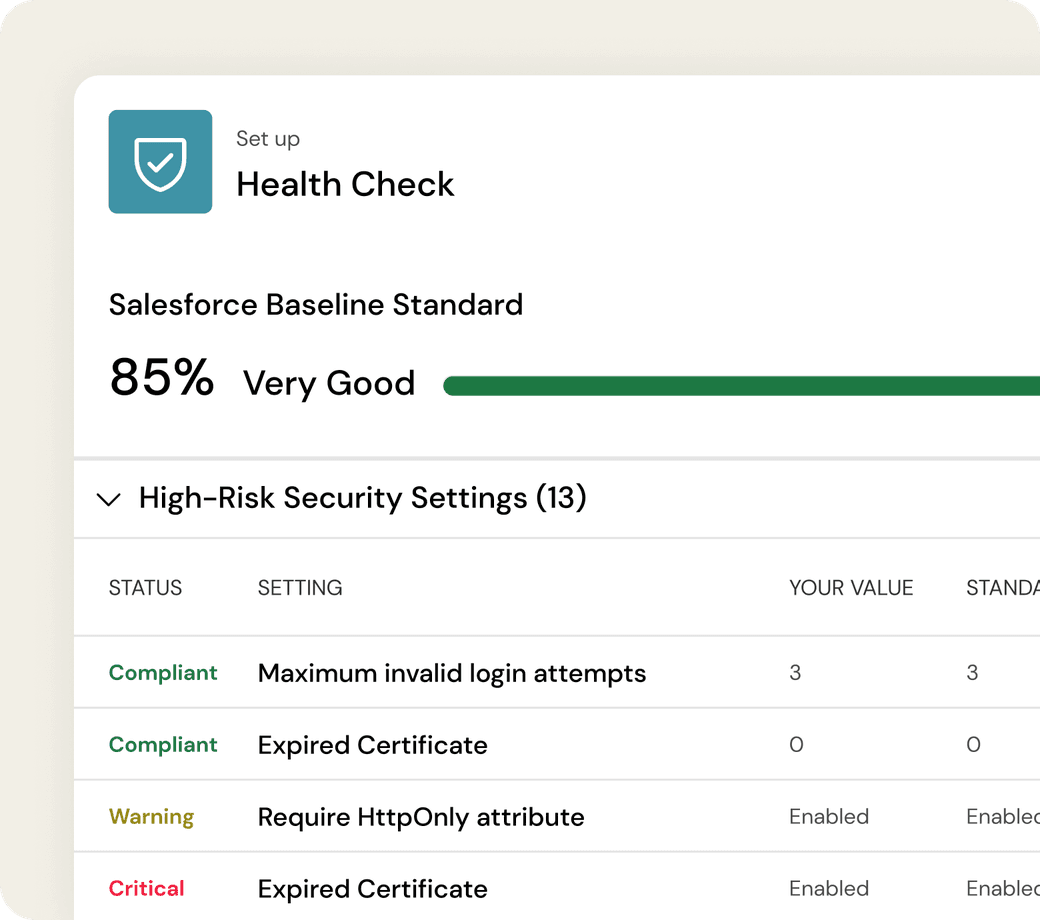The height and width of the screenshot is (920, 1040).
Task: Open 'Require HttpOnly attribute' setting
Action: [421, 817]
